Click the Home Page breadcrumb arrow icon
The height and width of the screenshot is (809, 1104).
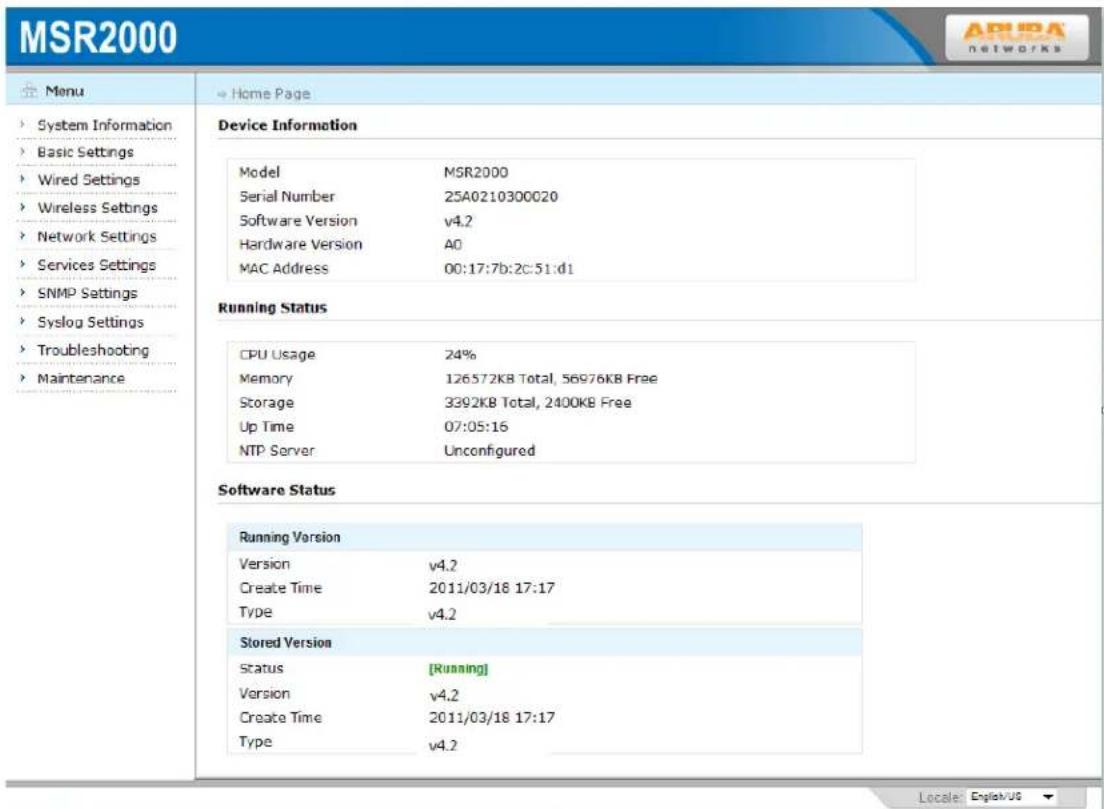click(x=222, y=94)
